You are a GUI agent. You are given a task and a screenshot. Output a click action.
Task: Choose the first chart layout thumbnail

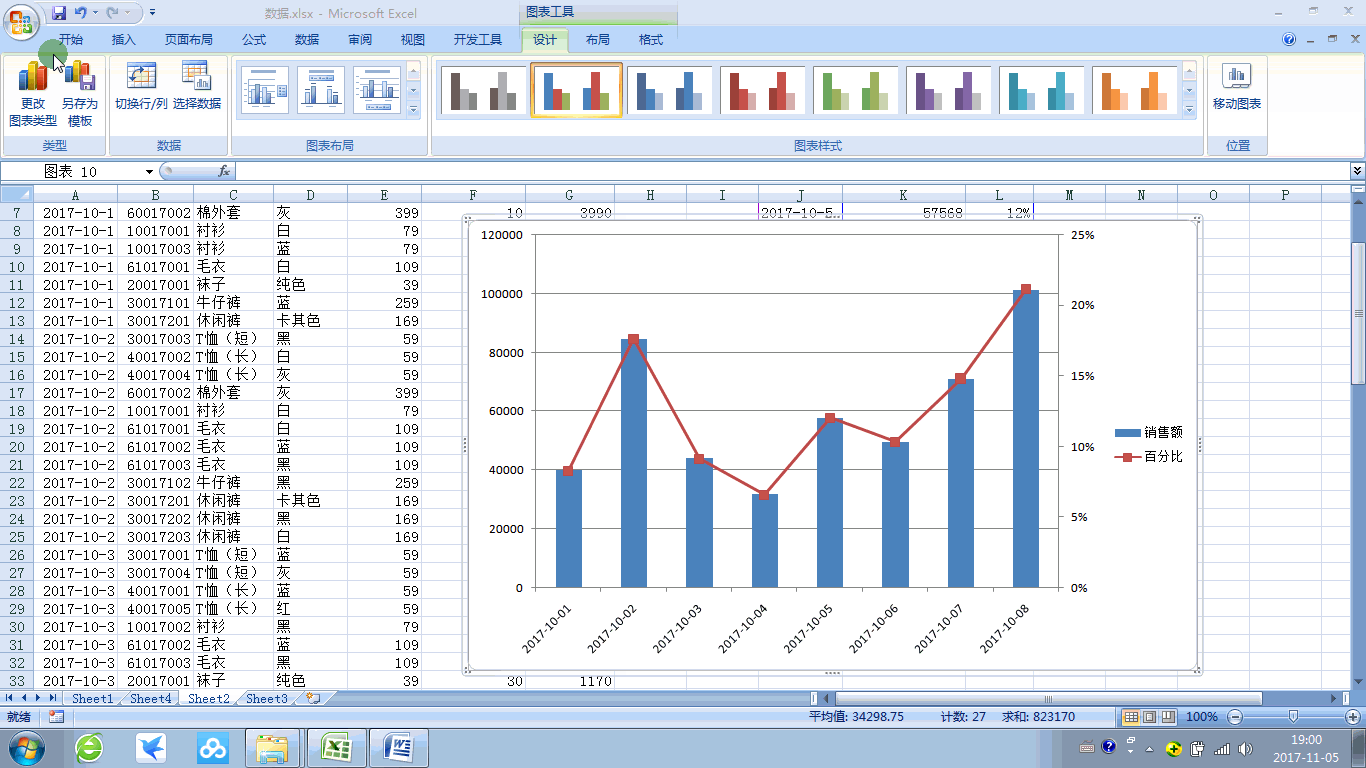[265, 91]
